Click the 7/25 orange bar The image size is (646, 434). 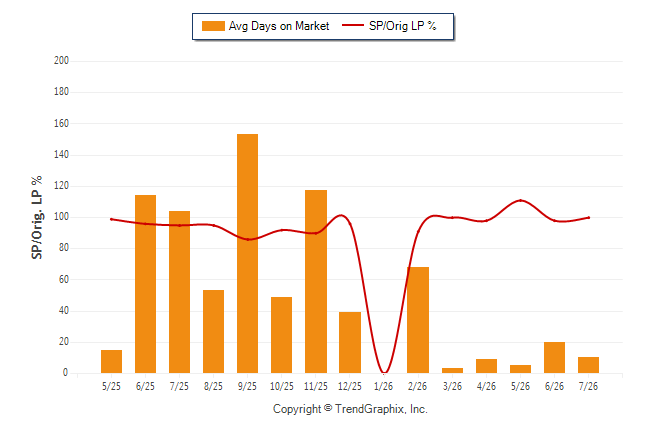point(179,292)
